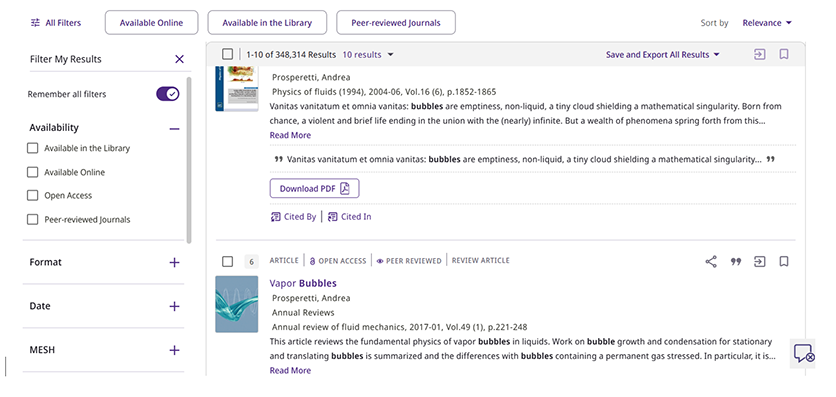Expand the MESH filter section
The image size is (836, 397).
174,350
